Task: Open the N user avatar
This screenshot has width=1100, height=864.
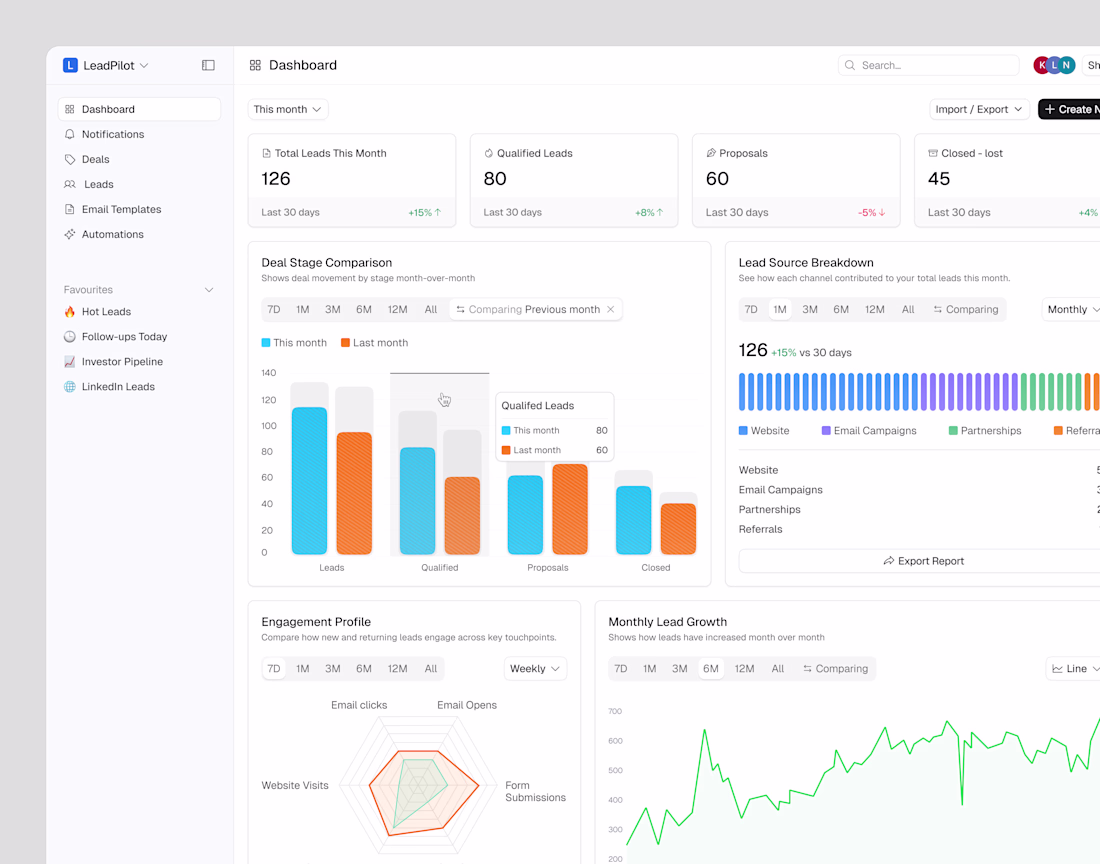Action: pyautogui.click(x=1066, y=65)
